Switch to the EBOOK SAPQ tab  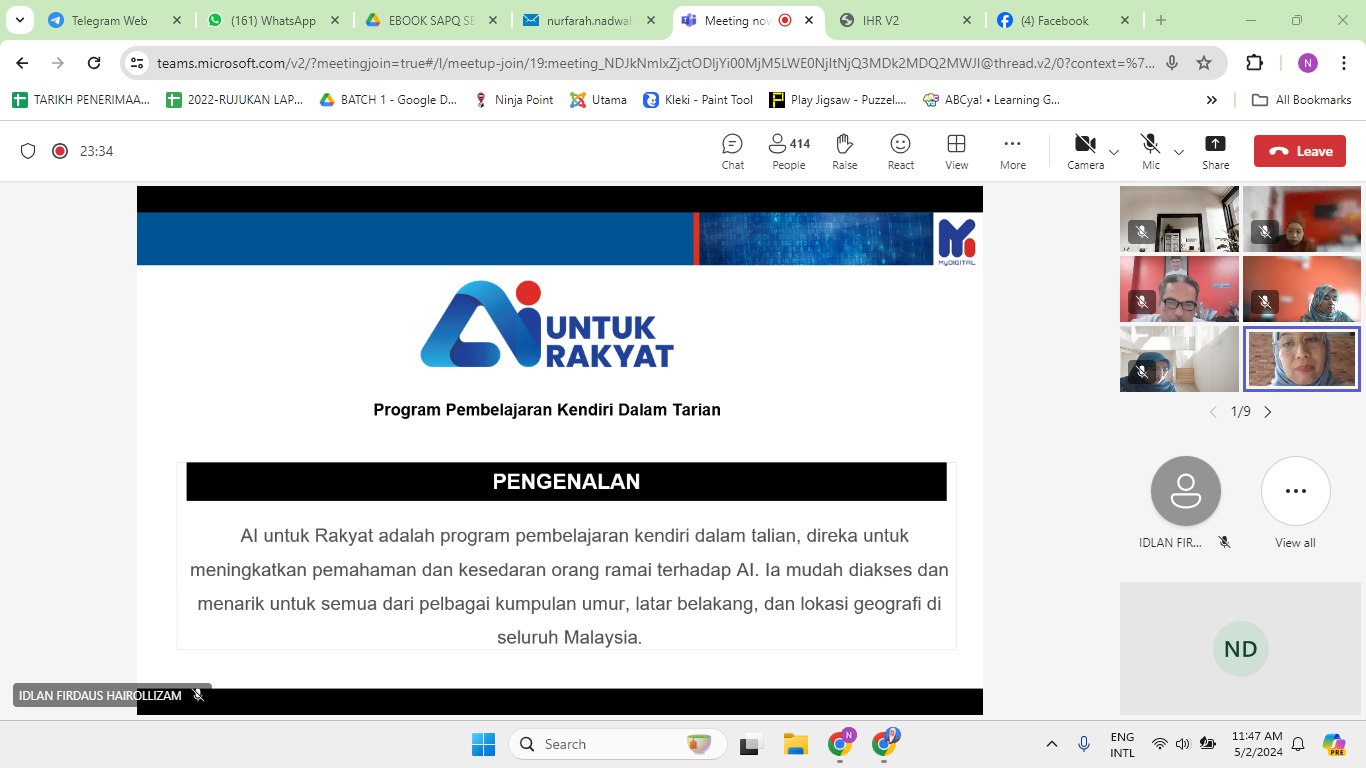(x=431, y=20)
